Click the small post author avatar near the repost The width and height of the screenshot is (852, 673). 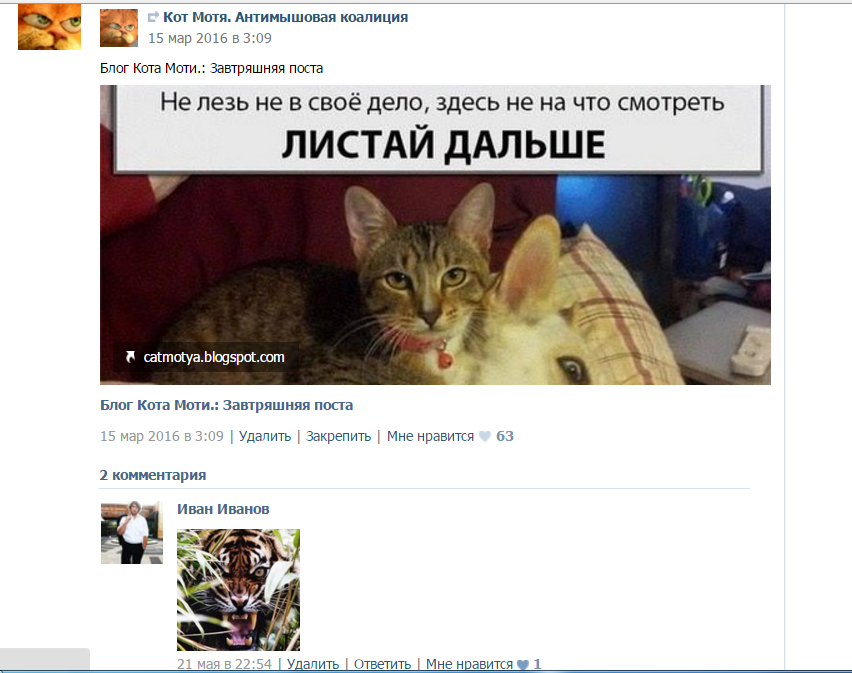pyautogui.click(x=118, y=28)
